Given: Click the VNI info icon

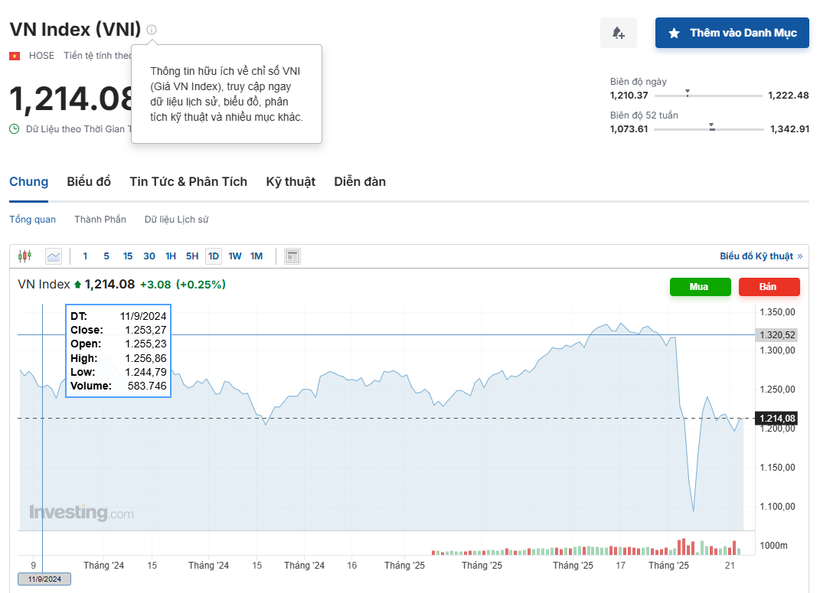Looking at the screenshot, I should pyautogui.click(x=150, y=29).
